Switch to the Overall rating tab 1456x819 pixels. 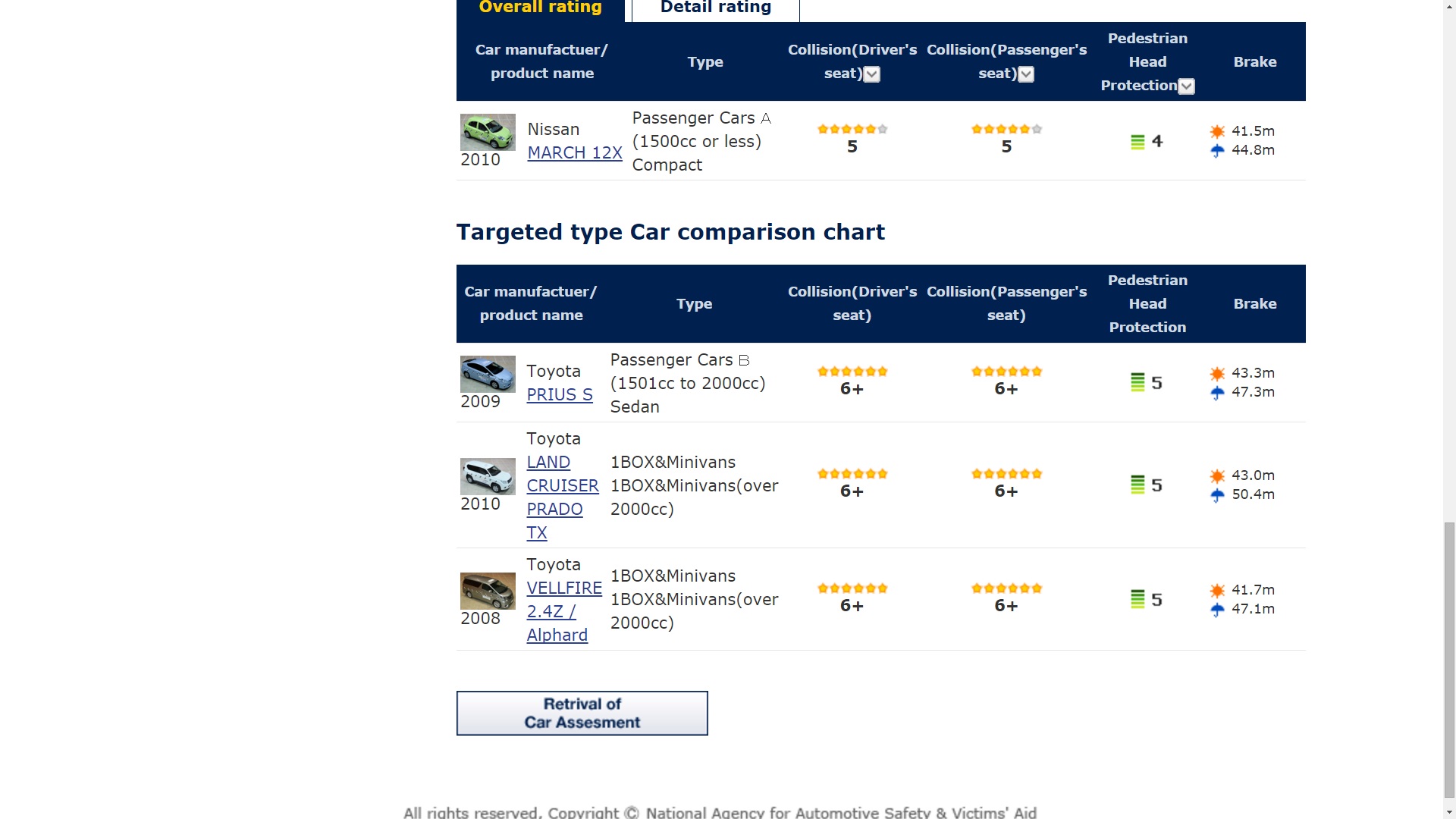pyautogui.click(x=541, y=9)
